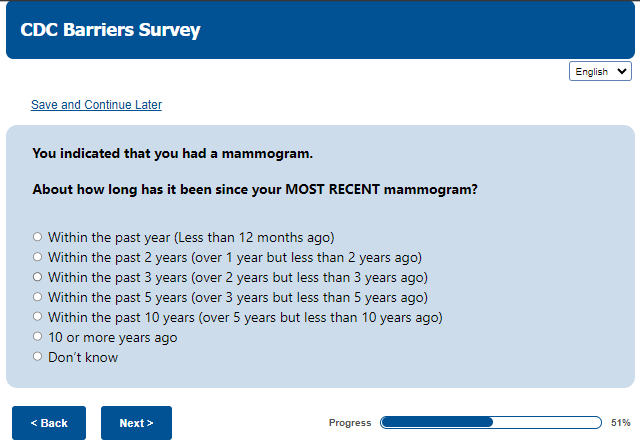
Task: Click the CDC Barriers Survey header title
Action: [x=110, y=30]
